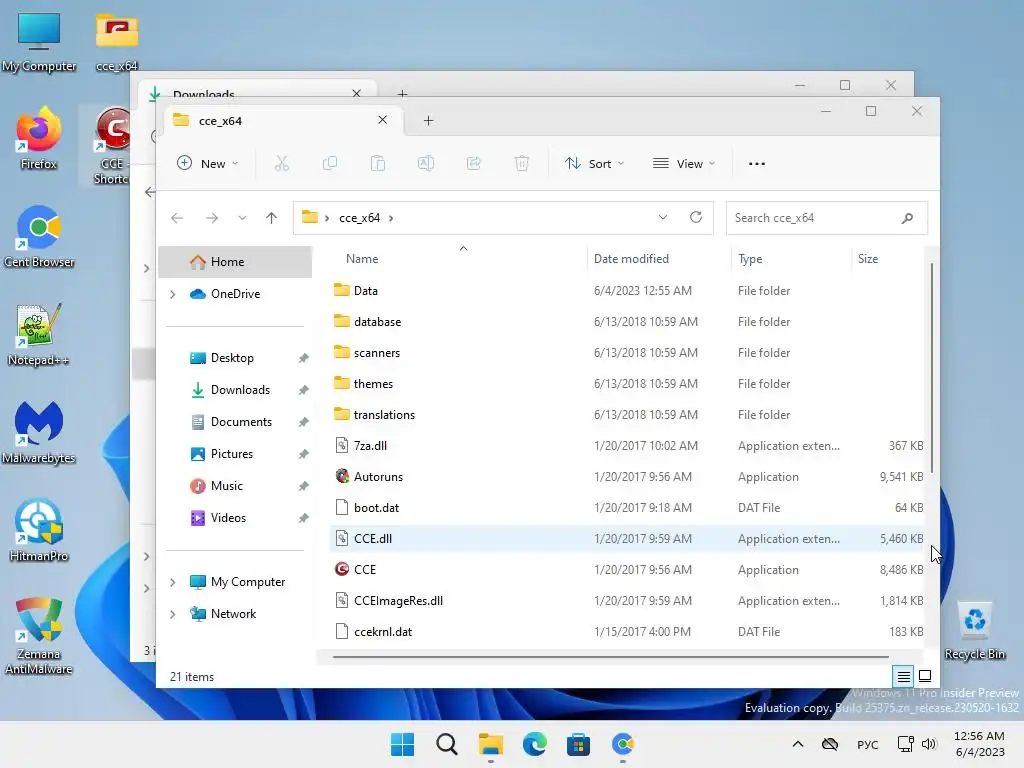Click the Share icon in toolbar
The image size is (1024, 768).
474,163
